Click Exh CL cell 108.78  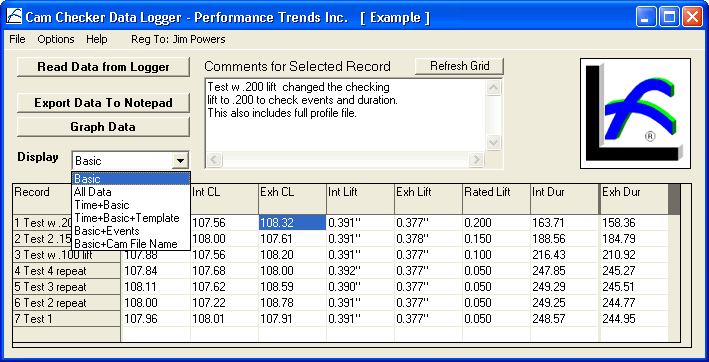(293, 302)
